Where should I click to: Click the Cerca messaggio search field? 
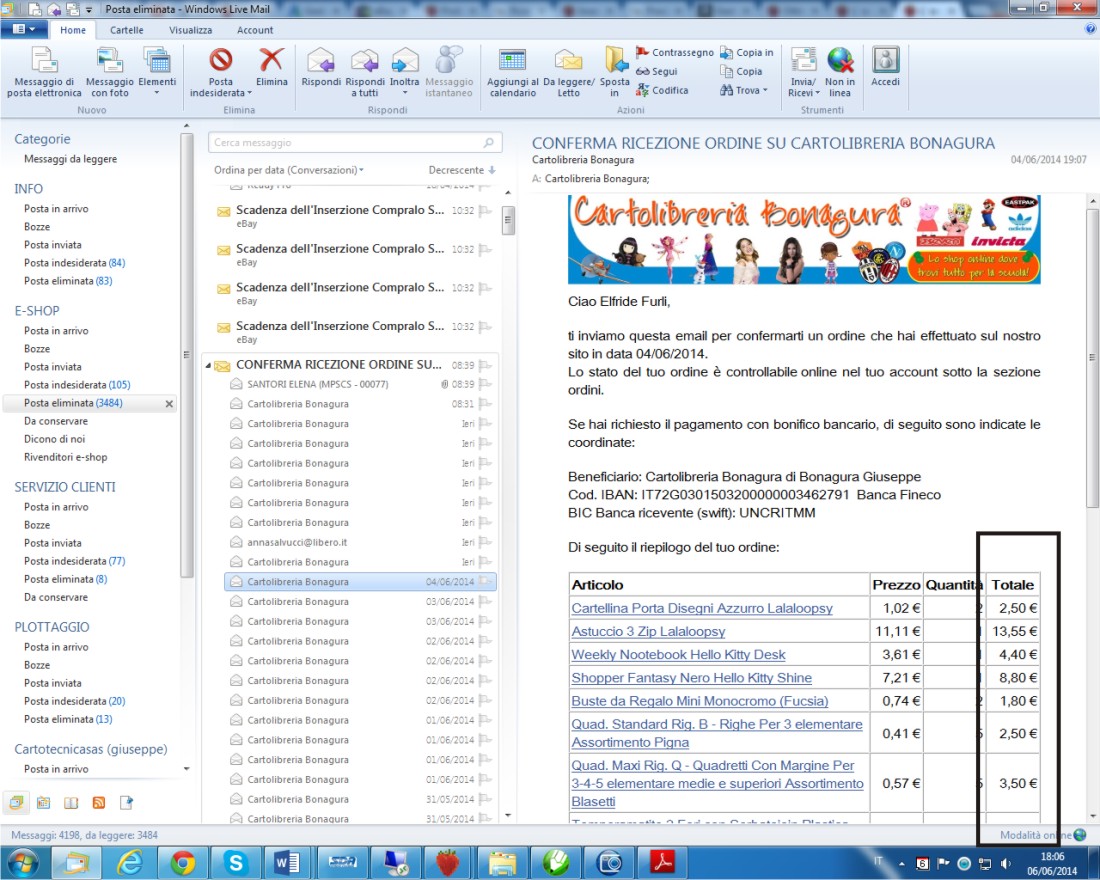coord(355,142)
